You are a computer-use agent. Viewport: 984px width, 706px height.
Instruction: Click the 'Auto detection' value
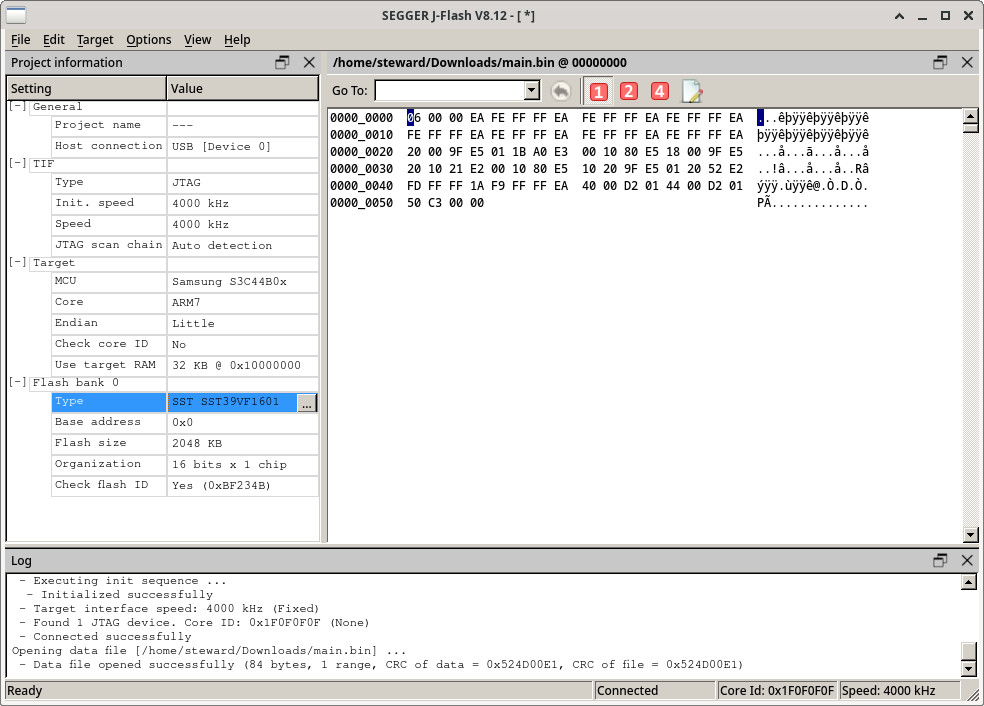pos(222,245)
